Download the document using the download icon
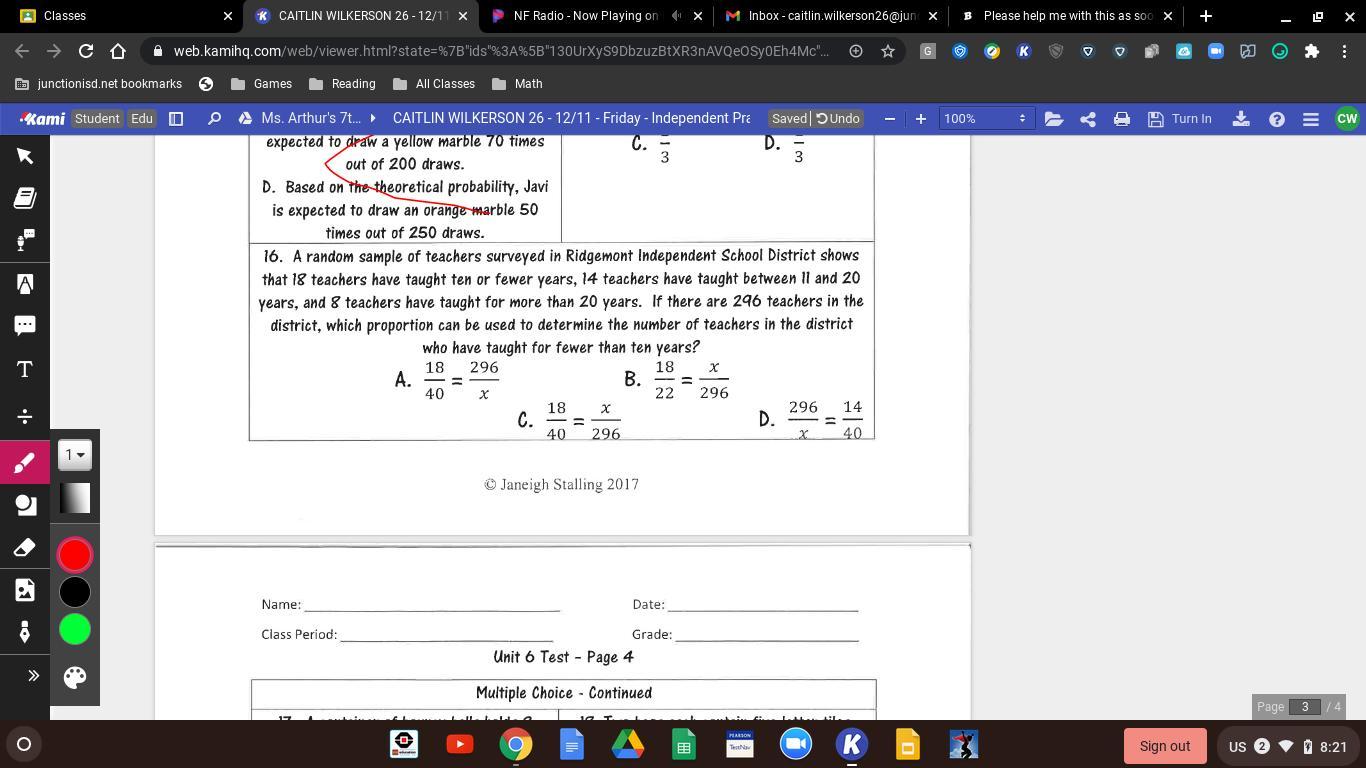The width and height of the screenshot is (1366, 768). 1241,119
